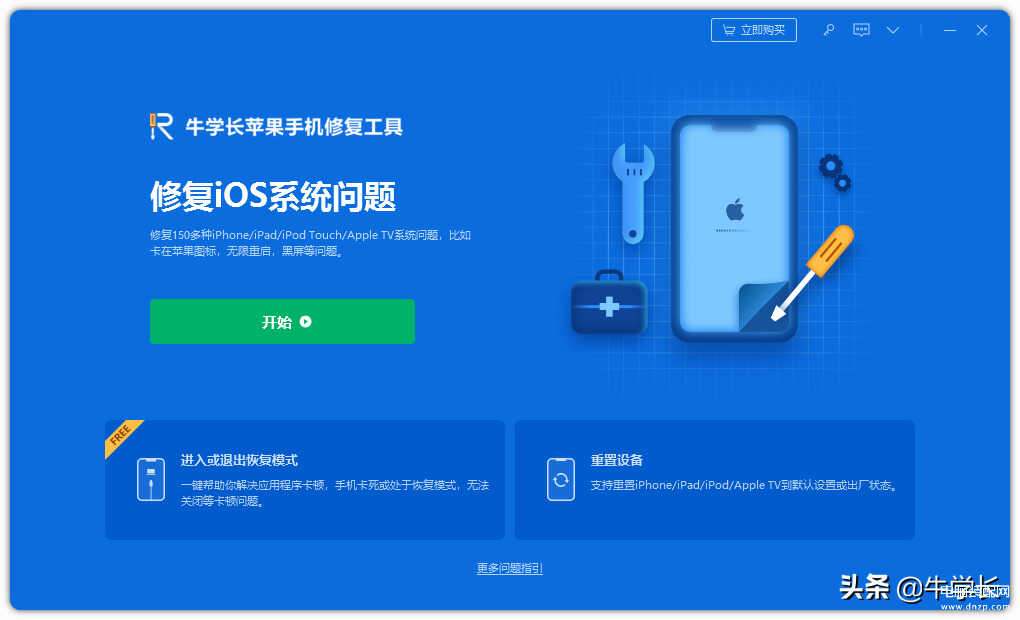The height and width of the screenshot is (620, 1020).
Task: Expand the top-right chevron menu
Action: (x=893, y=30)
